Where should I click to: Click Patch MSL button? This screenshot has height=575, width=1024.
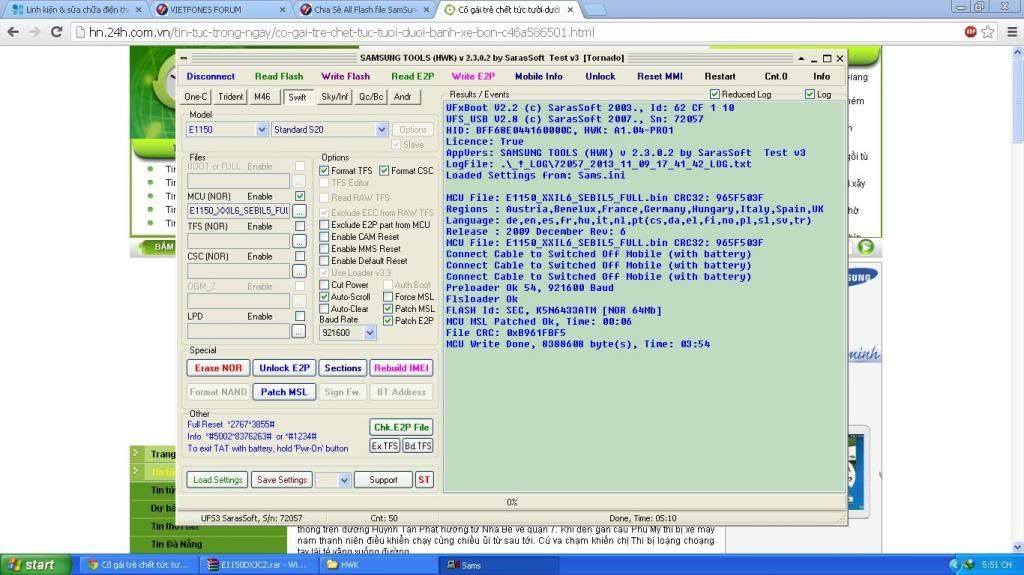click(284, 392)
